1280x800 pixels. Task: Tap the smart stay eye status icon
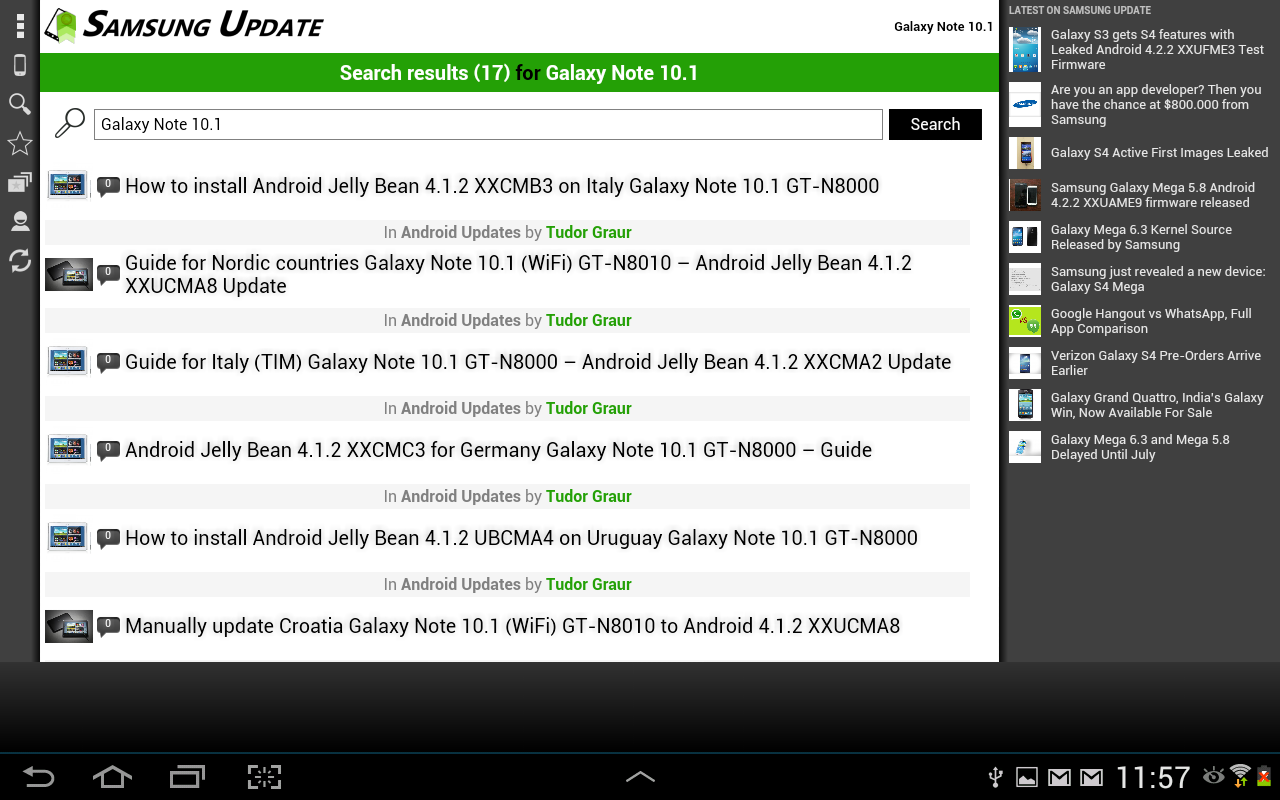click(x=1214, y=775)
